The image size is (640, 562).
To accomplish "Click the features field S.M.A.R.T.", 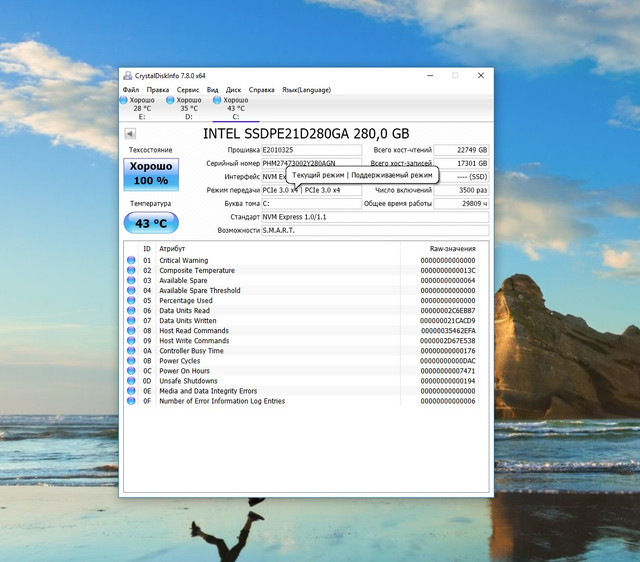I will [375, 231].
